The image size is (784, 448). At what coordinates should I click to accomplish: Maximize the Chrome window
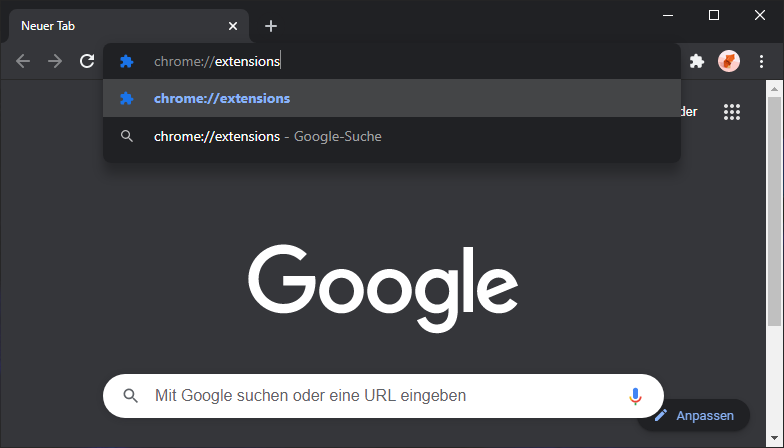[x=714, y=15]
